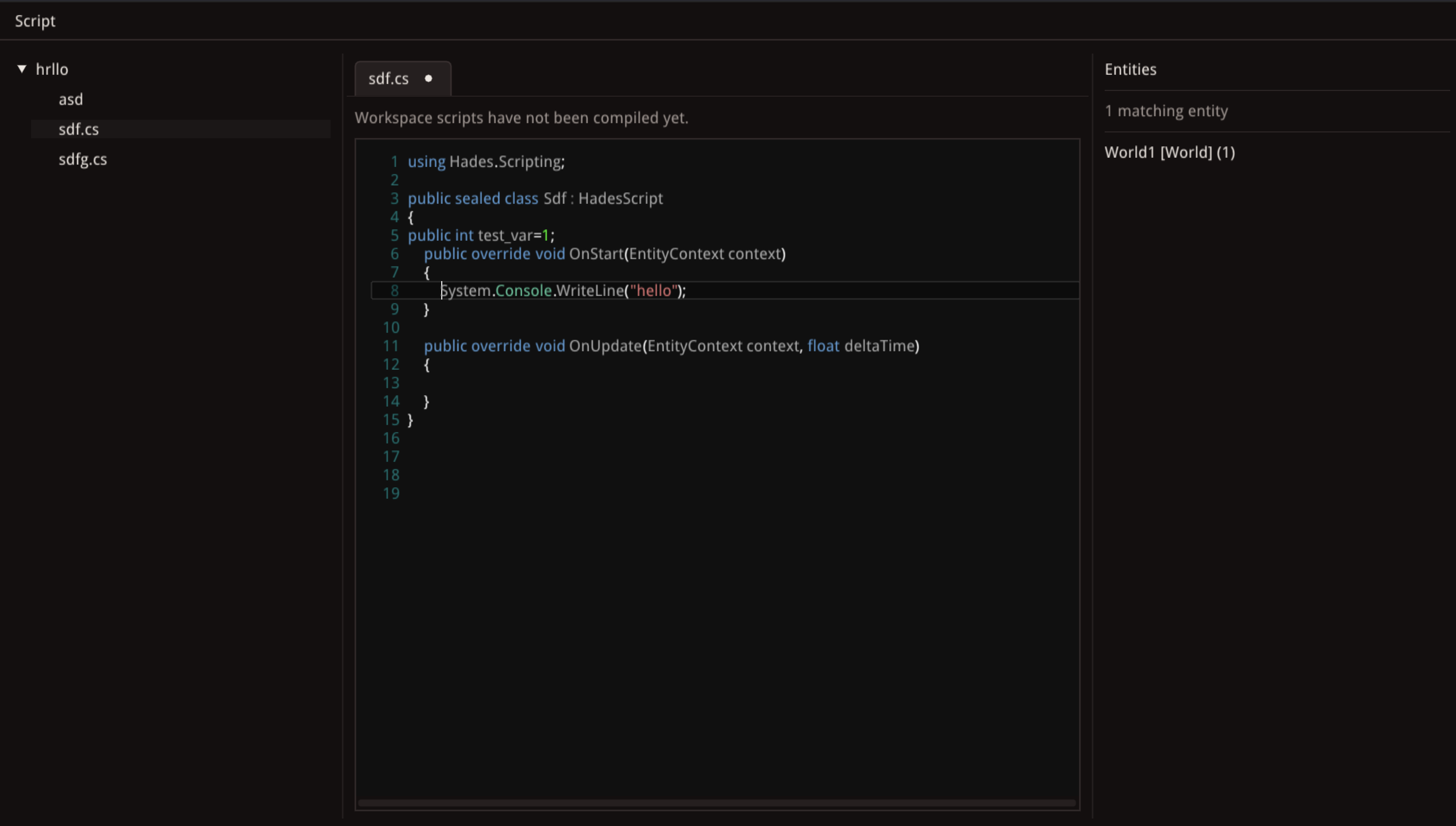Image resolution: width=1456 pixels, height=826 pixels.
Task: Select the World1 [World] entity entry
Action: [1169, 151]
